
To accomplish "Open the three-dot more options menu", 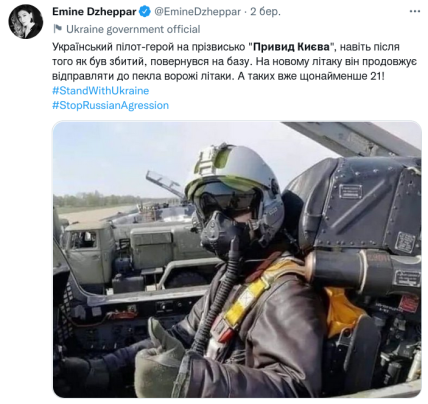I will (415, 11).
